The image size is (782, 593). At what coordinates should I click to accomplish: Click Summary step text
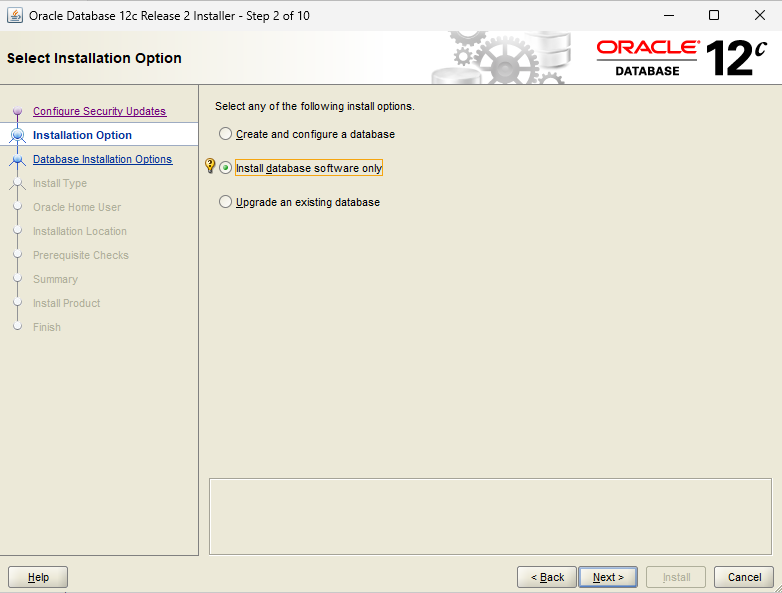coord(55,279)
